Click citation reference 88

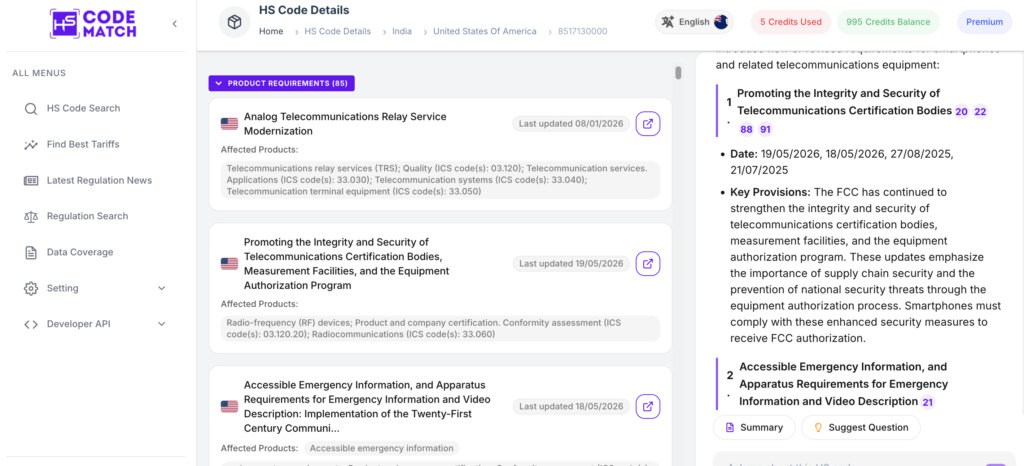[746, 129]
